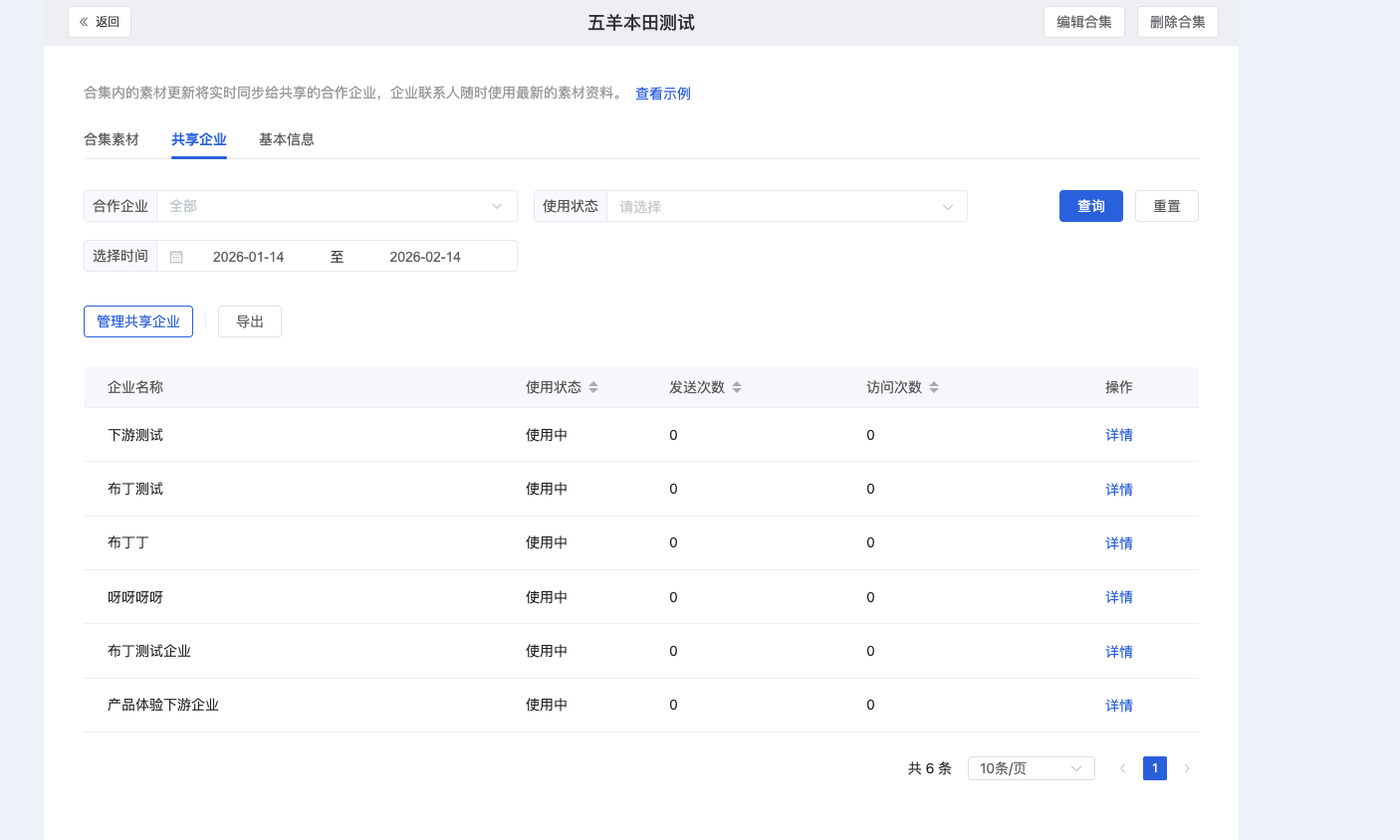This screenshot has width=1400, height=840.
Task: Click the company name 布丁测试企业
Action: [149, 651]
